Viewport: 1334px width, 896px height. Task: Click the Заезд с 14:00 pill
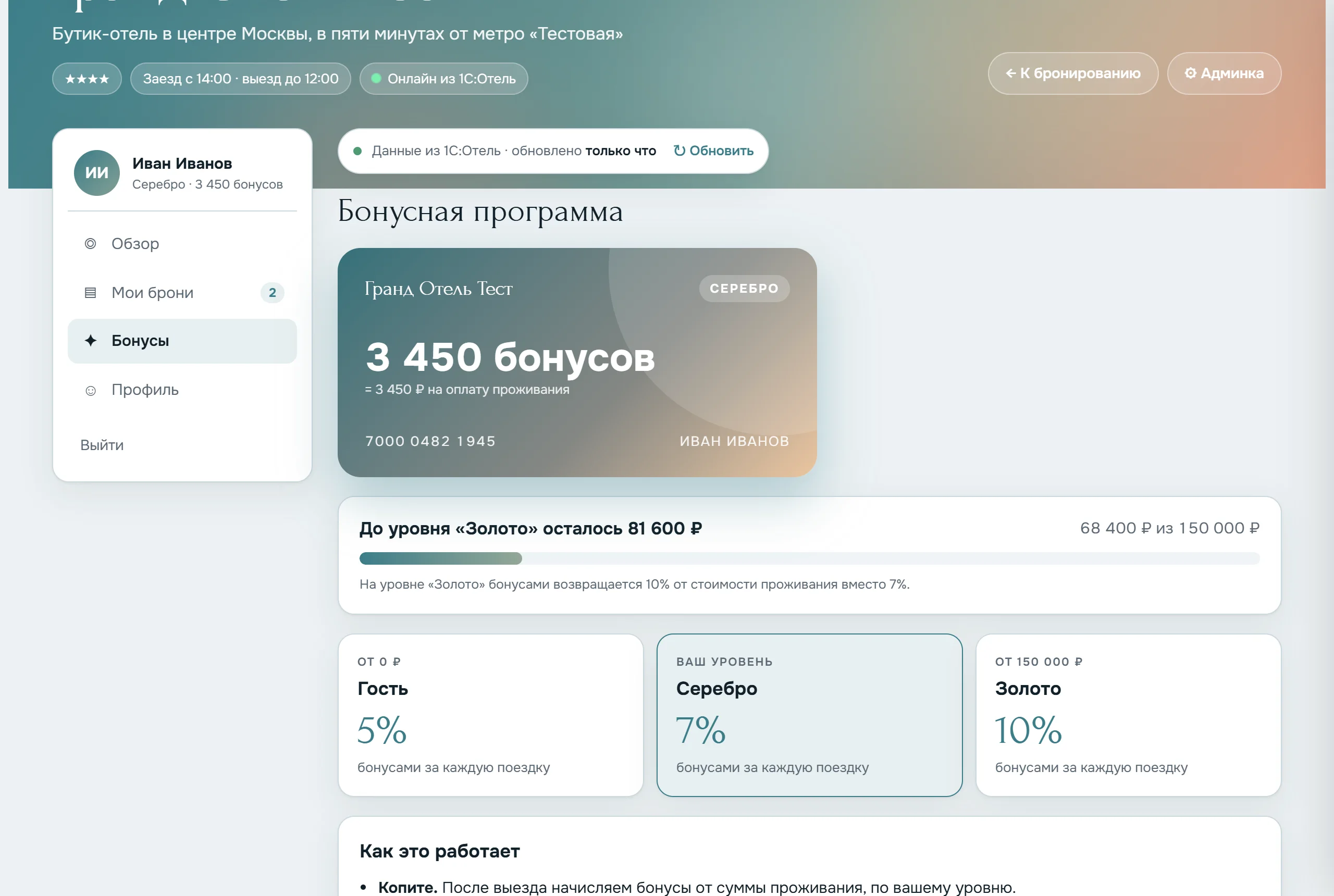tap(241, 79)
